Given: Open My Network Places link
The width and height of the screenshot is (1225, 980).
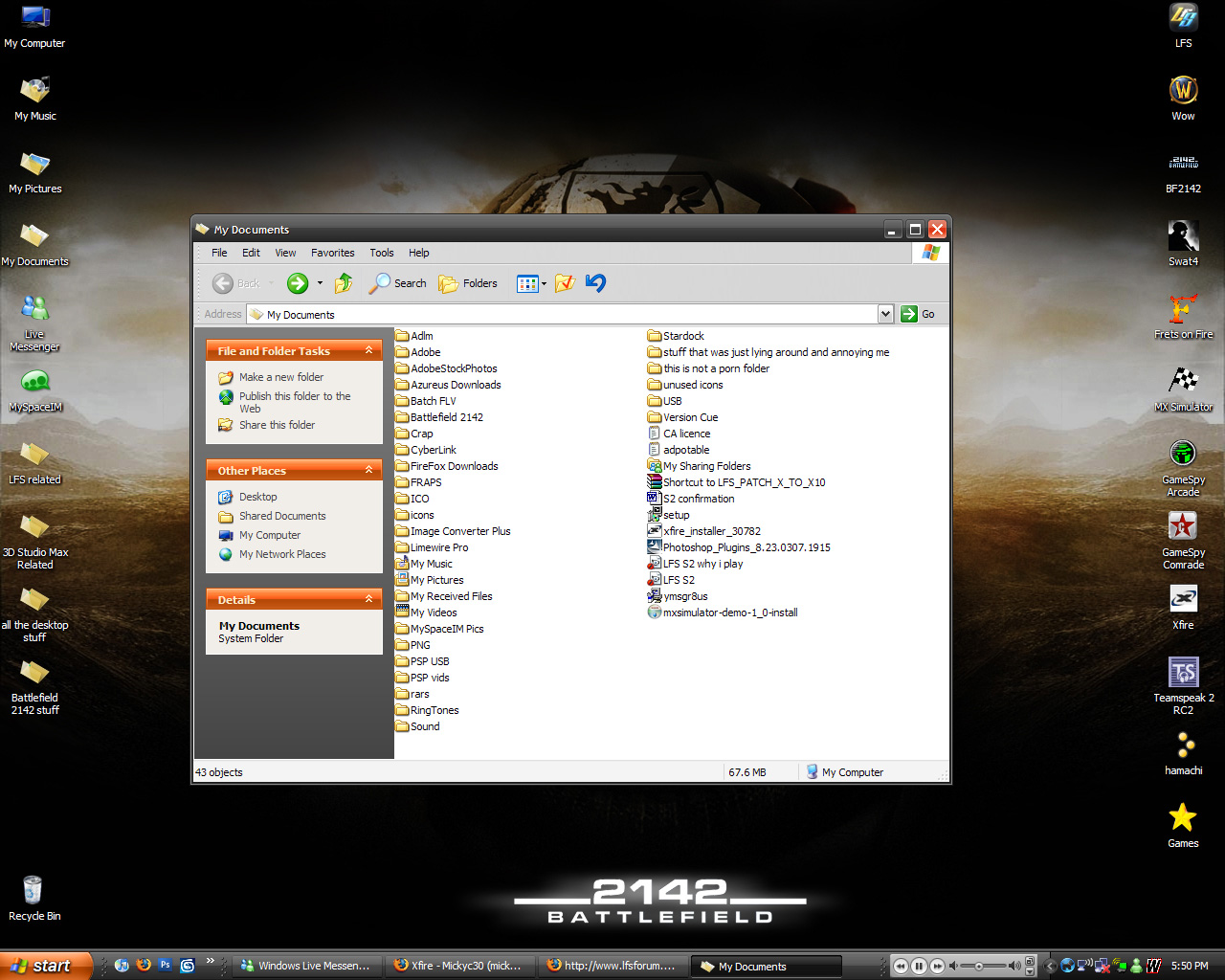Looking at the screenshot, I should point(282,554).
